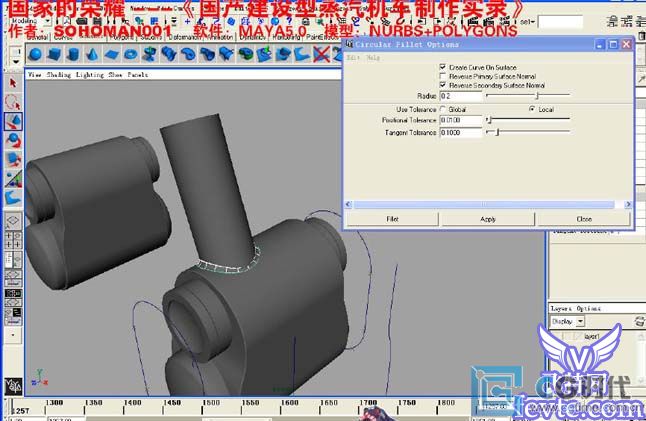Select the Global tolerance radio button
The image size is (646, 421).
tap(443, 109)
